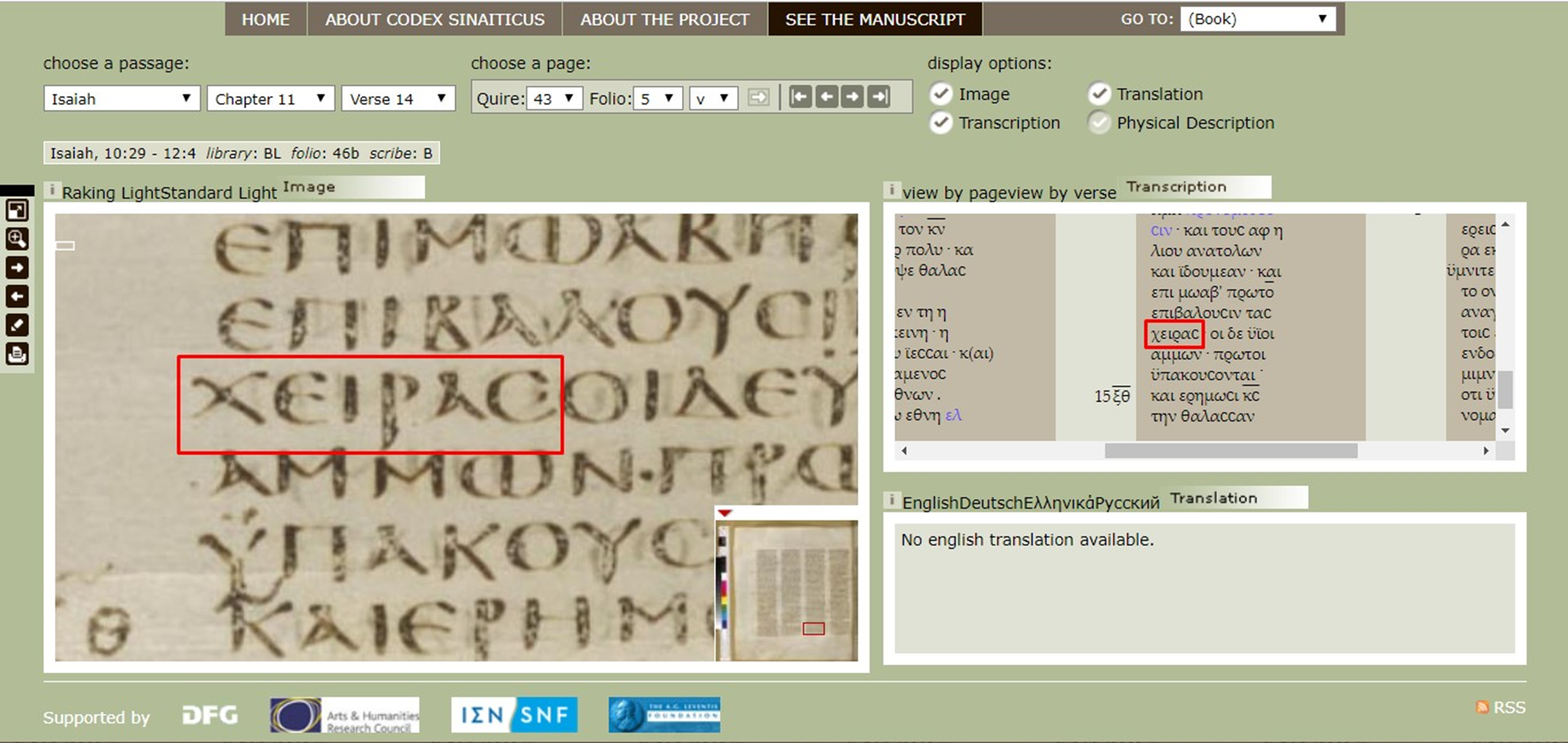Select the zoom-in magnifier tool
The image size is (1568, 743).
[x=17, y=240]
